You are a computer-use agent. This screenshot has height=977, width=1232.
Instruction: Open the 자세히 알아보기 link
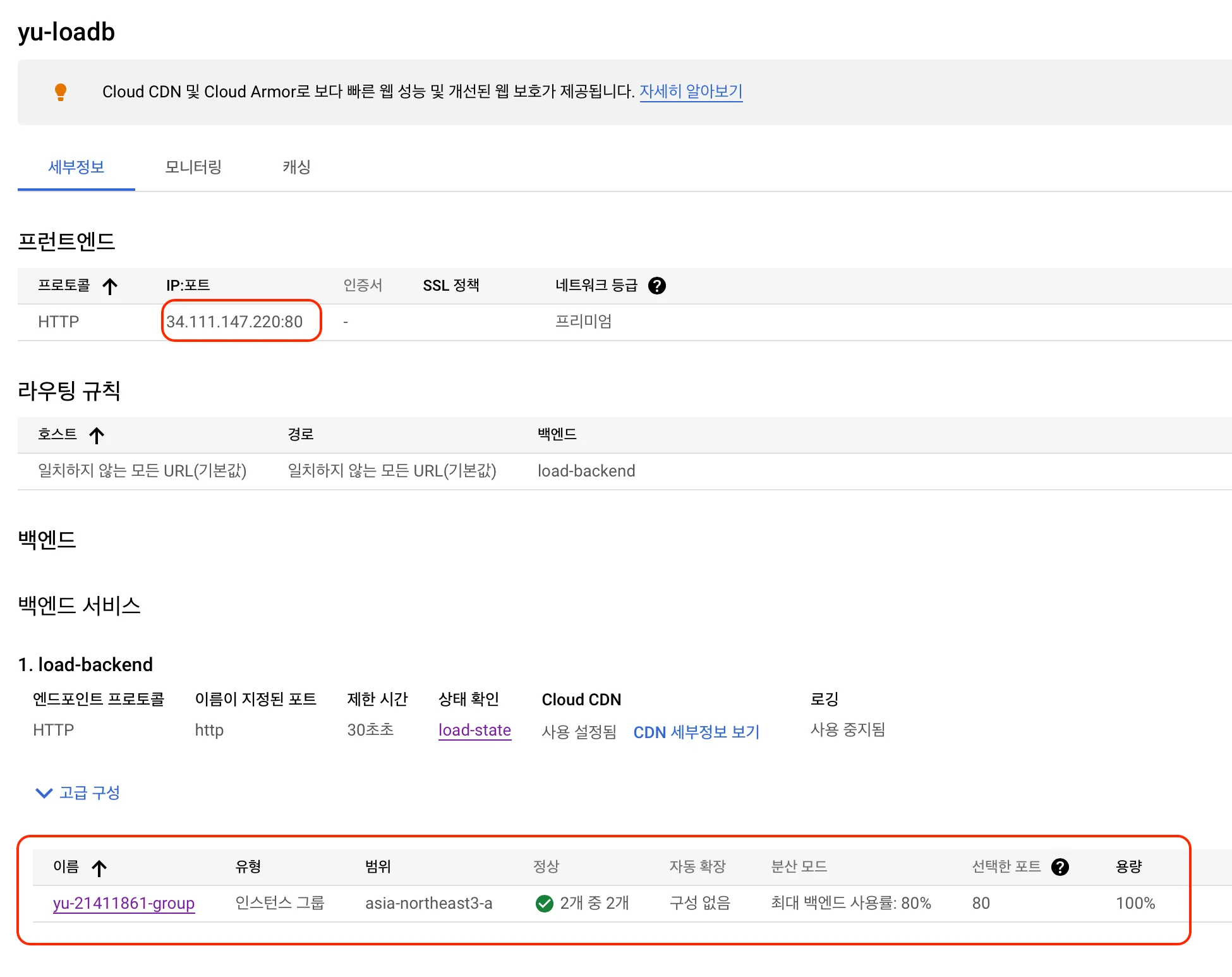click(x=691, y=92)
